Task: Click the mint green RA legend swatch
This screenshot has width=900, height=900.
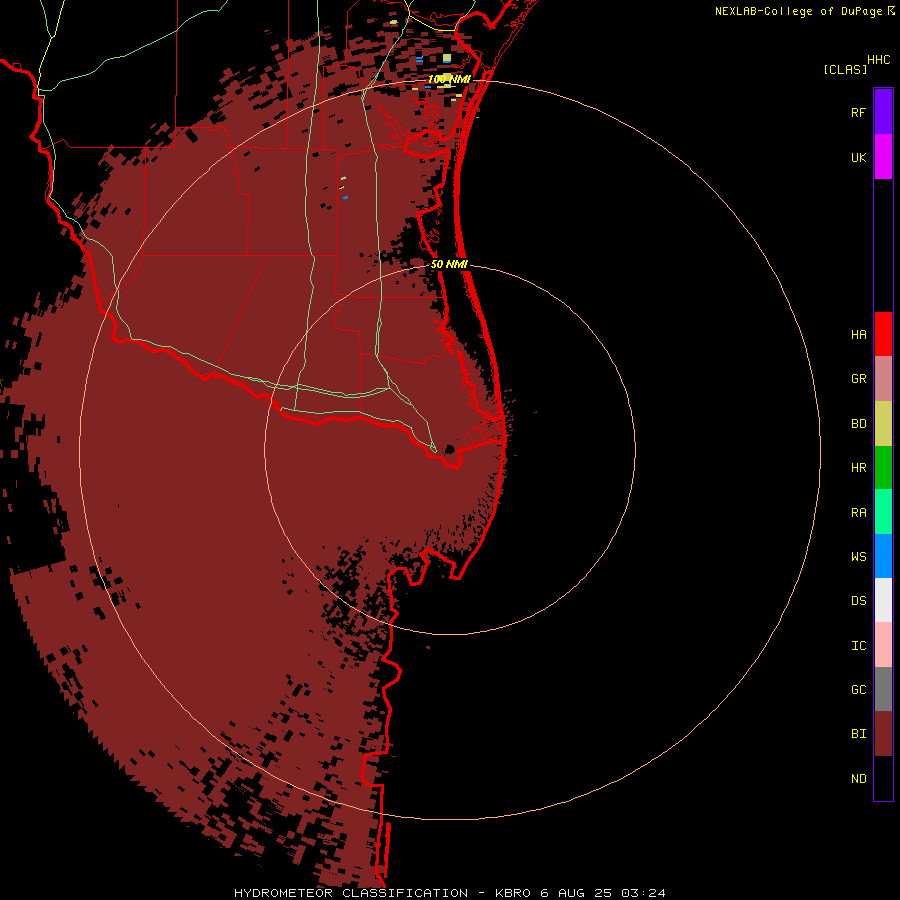Action: [883, 512]
